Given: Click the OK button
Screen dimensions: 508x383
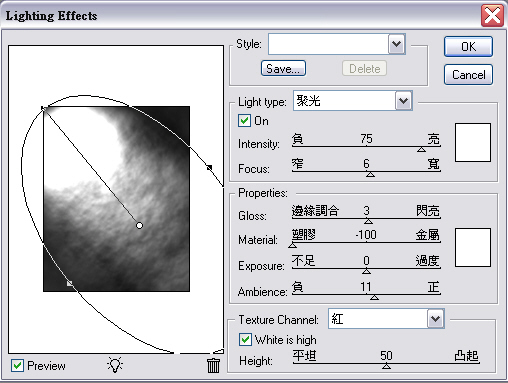Looking at the screenshot, I should tap(468, 46).
